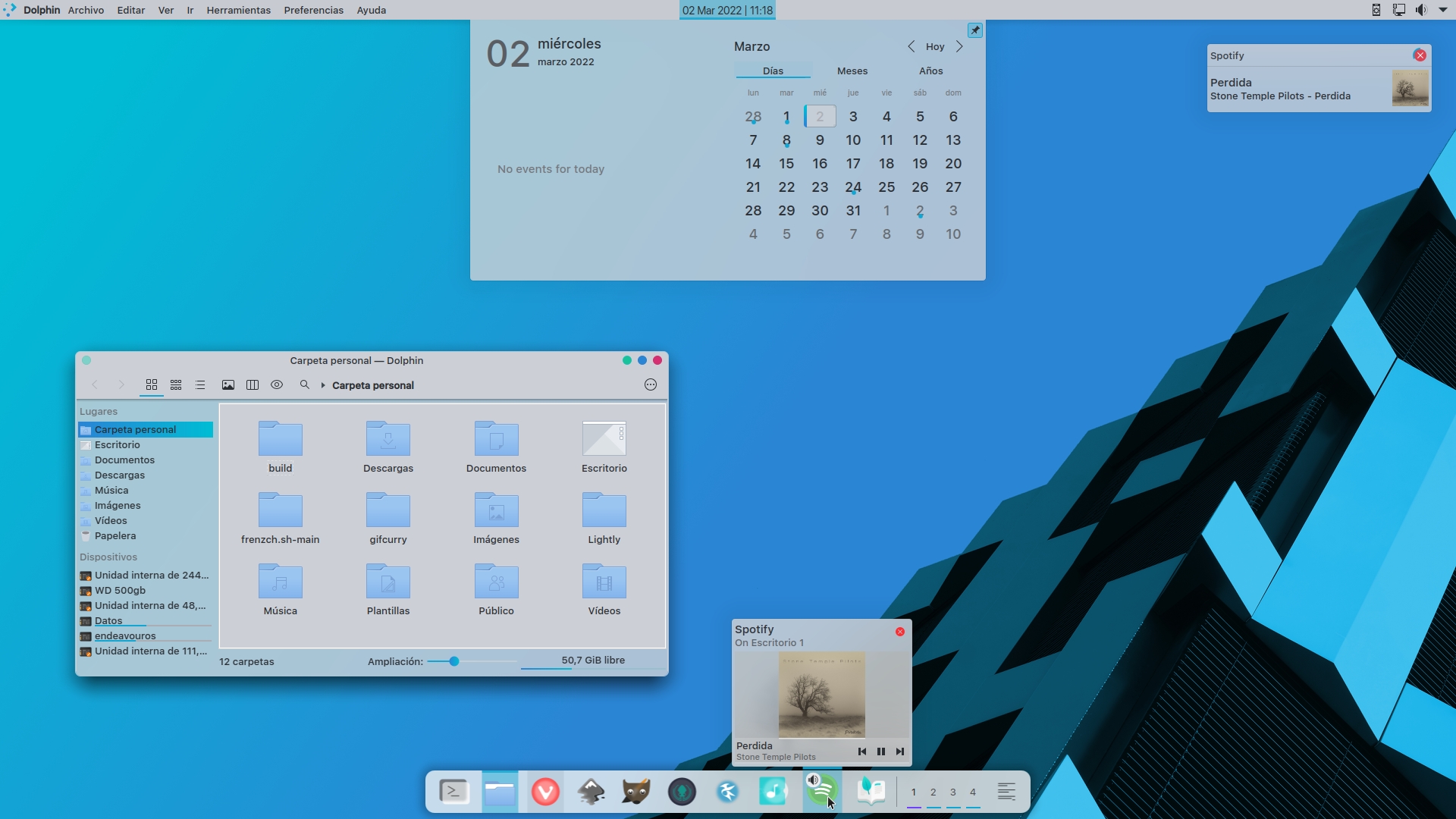Go to next month in calendar
The height and width of the screenshot is (819, 1456).
[959, 46]
